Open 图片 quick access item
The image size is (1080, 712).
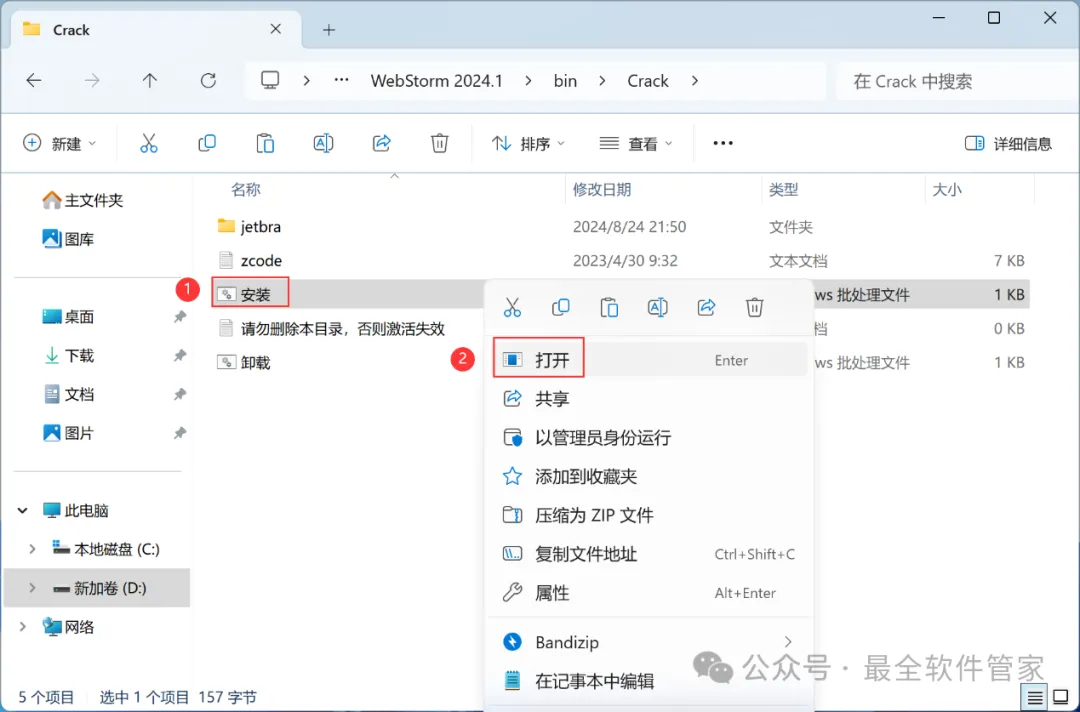tap(69, 433)
